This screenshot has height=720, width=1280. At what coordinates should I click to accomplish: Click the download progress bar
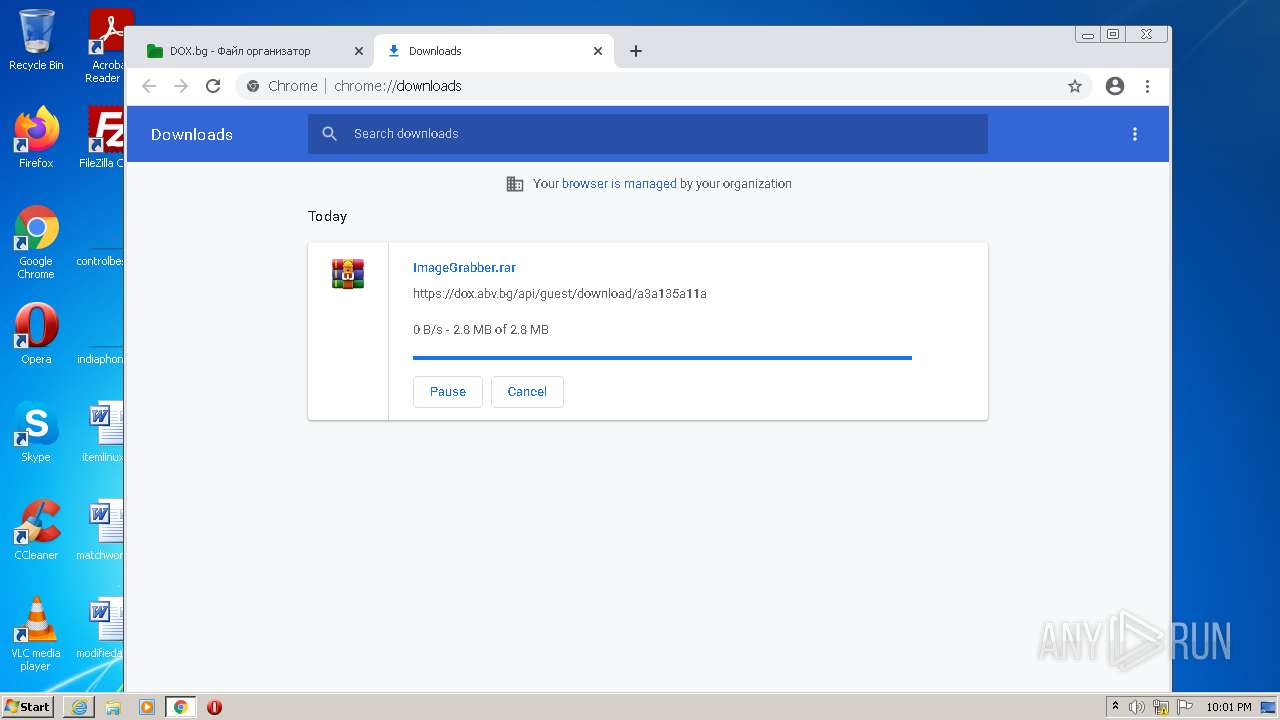662,357
